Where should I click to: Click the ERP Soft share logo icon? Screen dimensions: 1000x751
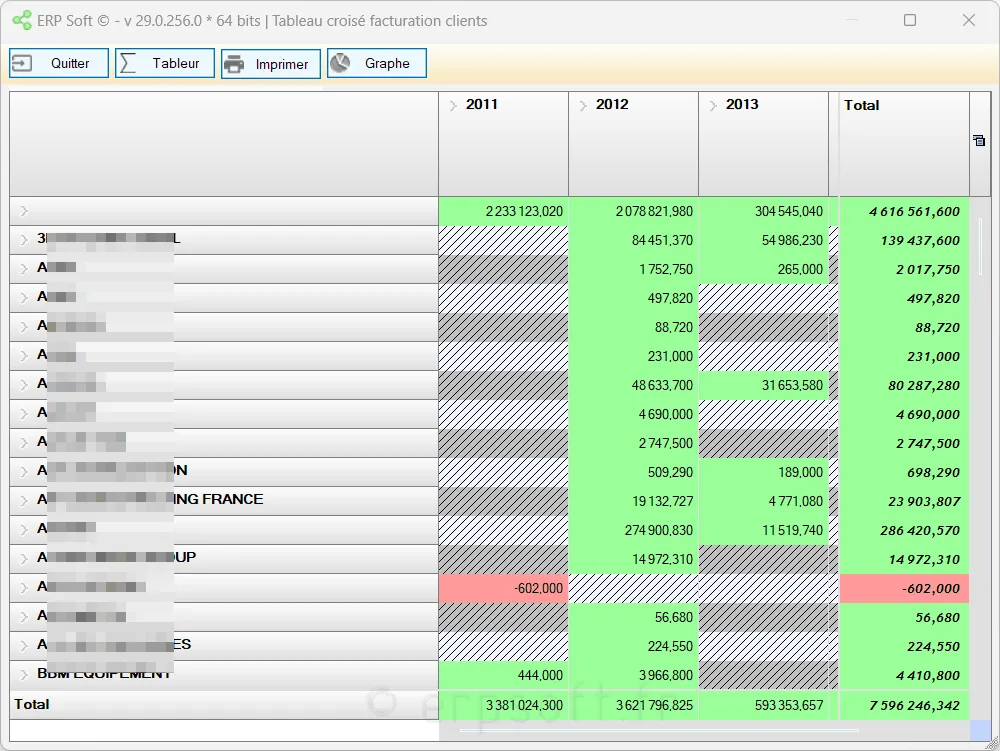point(22,20)
